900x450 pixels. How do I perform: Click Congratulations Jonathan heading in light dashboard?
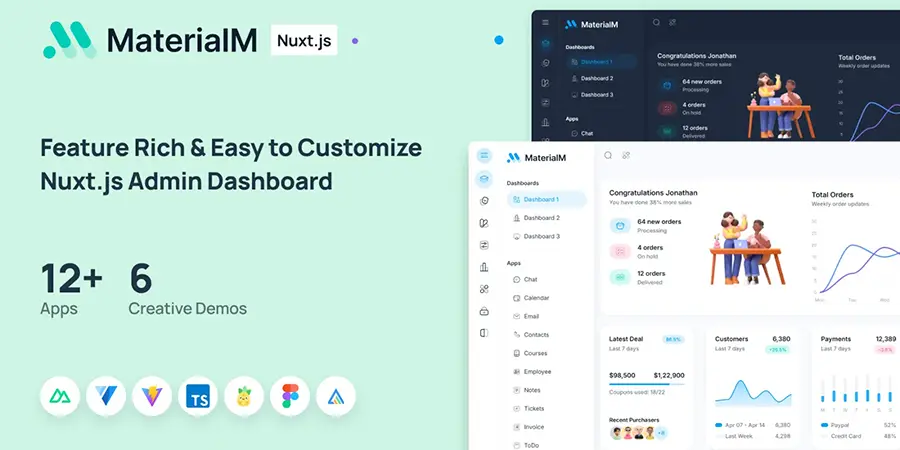pyautogui.click(x=653, y=193)
